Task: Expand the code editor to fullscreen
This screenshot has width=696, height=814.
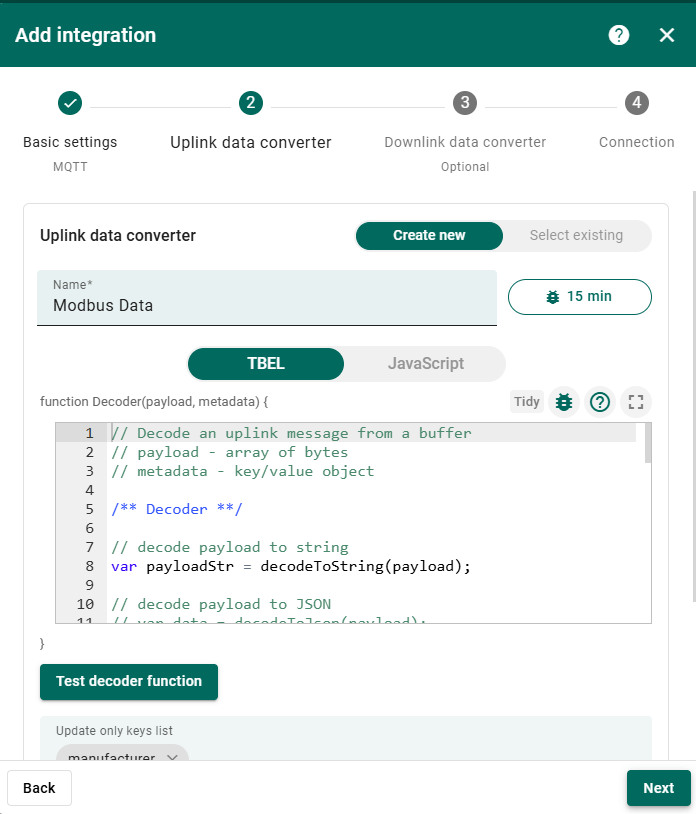Action: [x=635, y=402]
